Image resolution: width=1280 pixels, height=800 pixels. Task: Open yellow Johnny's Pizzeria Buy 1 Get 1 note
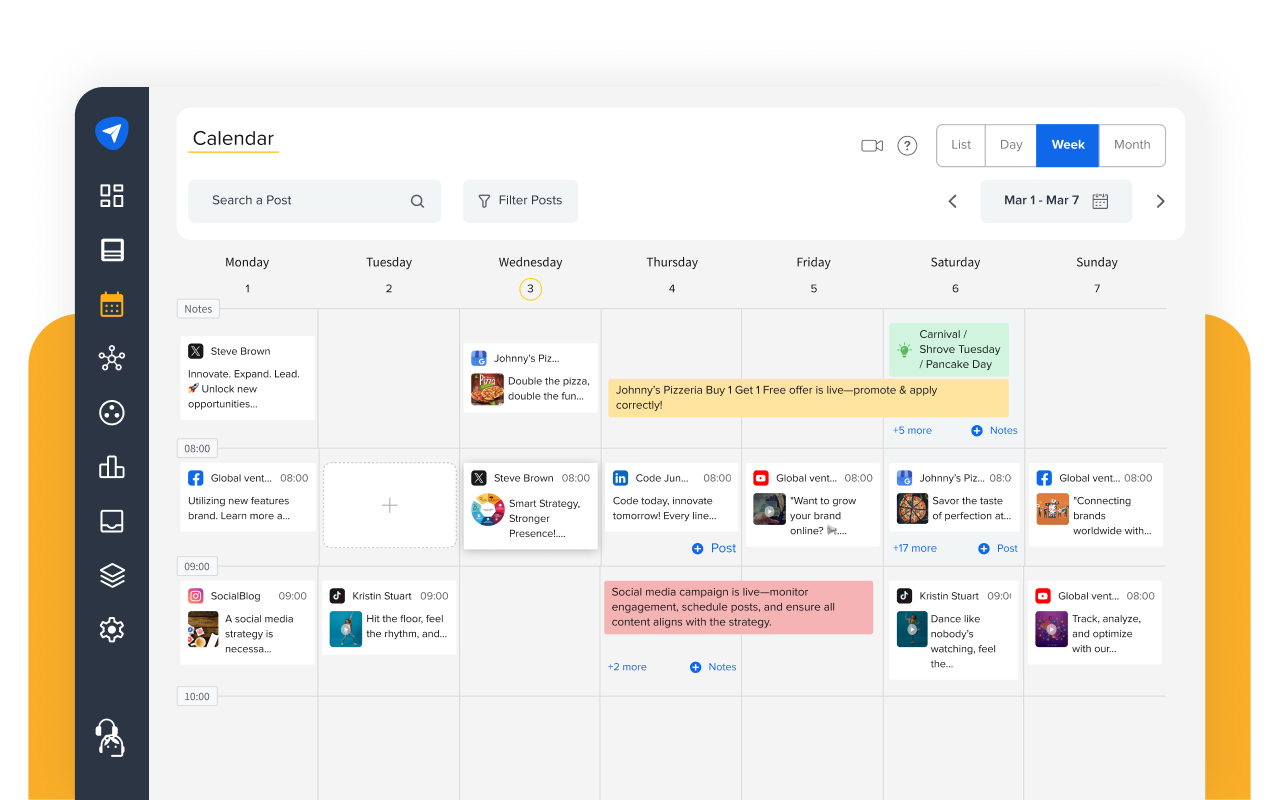pos(808,398)
